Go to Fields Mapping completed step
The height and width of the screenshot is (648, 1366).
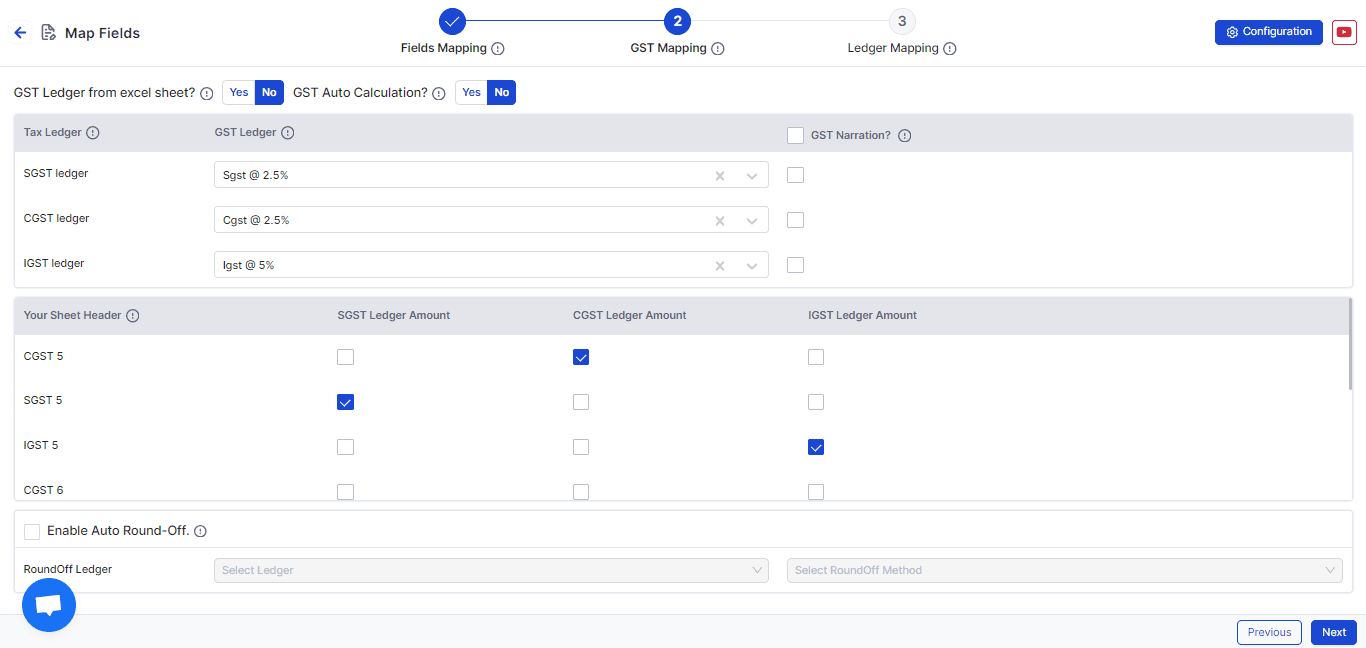[x=452, y=21]
